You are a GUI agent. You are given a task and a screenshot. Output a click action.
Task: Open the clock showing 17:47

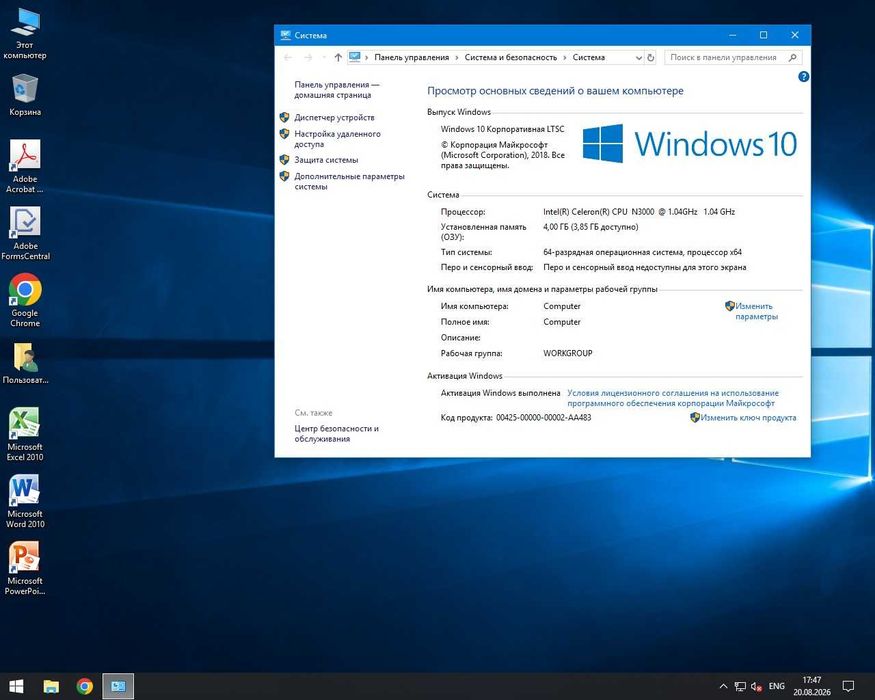click(x=811, y=686)
